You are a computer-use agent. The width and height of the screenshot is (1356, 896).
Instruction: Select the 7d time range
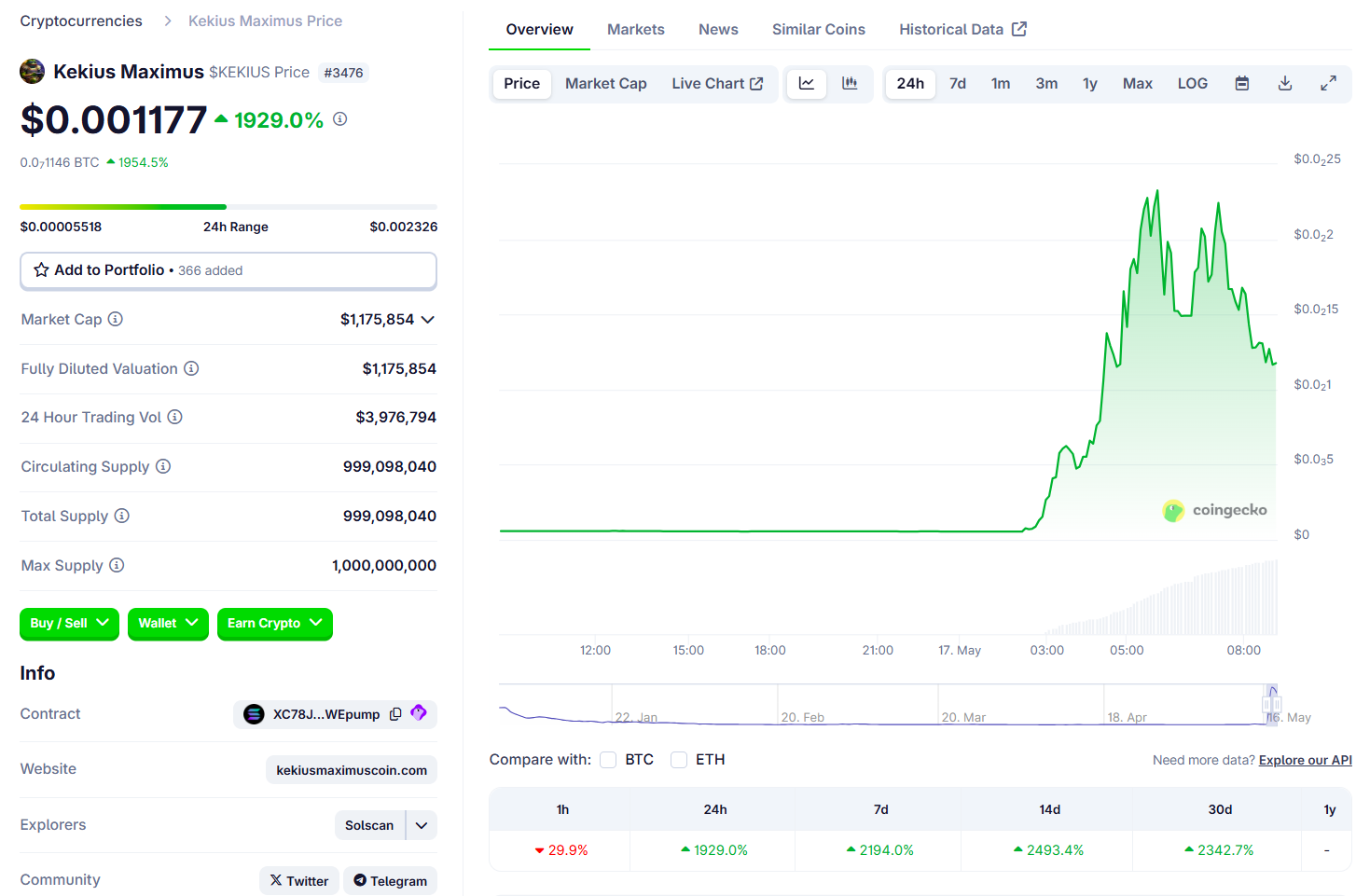pos(957,84)
